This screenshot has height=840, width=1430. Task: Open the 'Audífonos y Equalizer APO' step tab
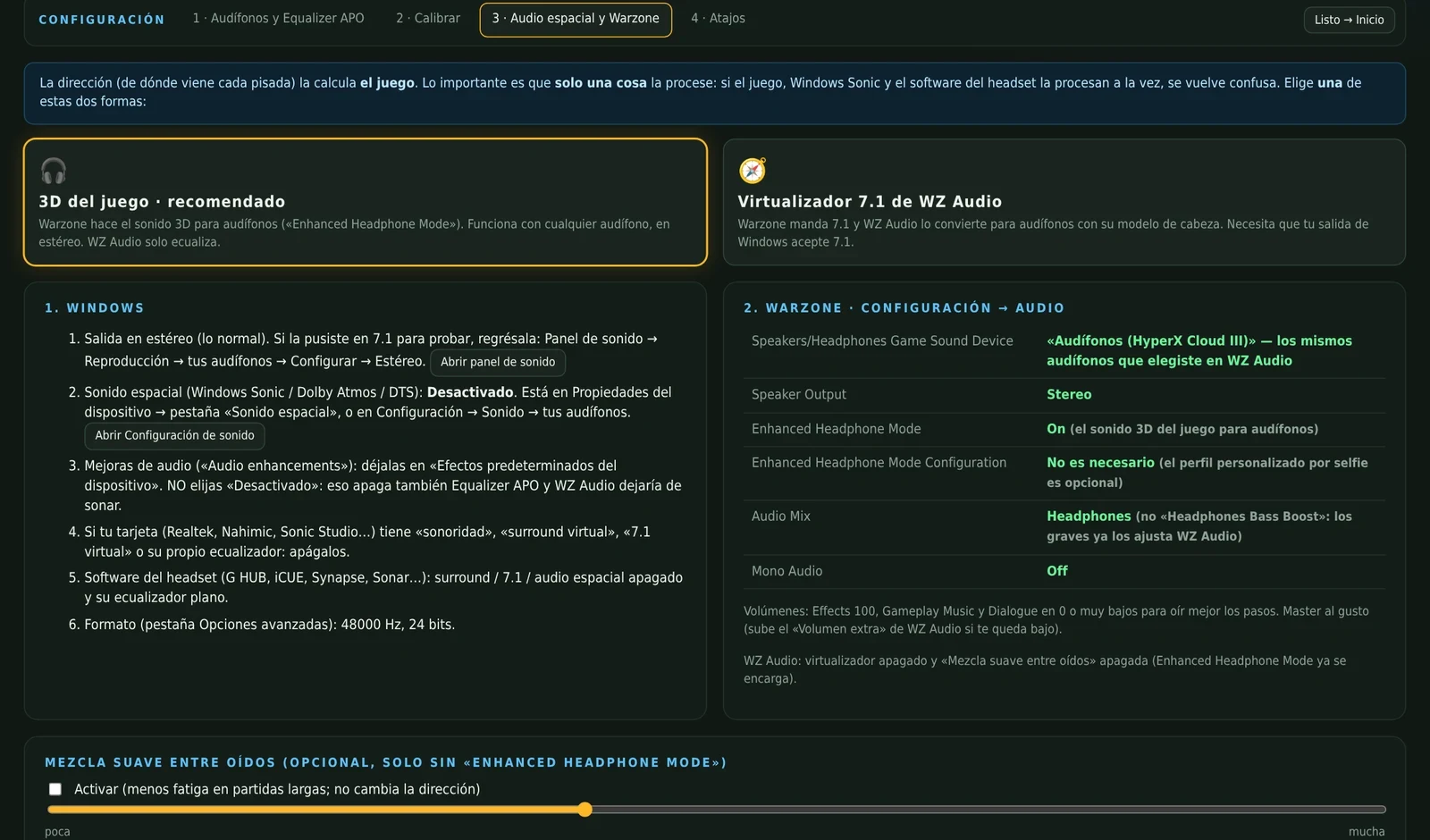tap(278, 19)
